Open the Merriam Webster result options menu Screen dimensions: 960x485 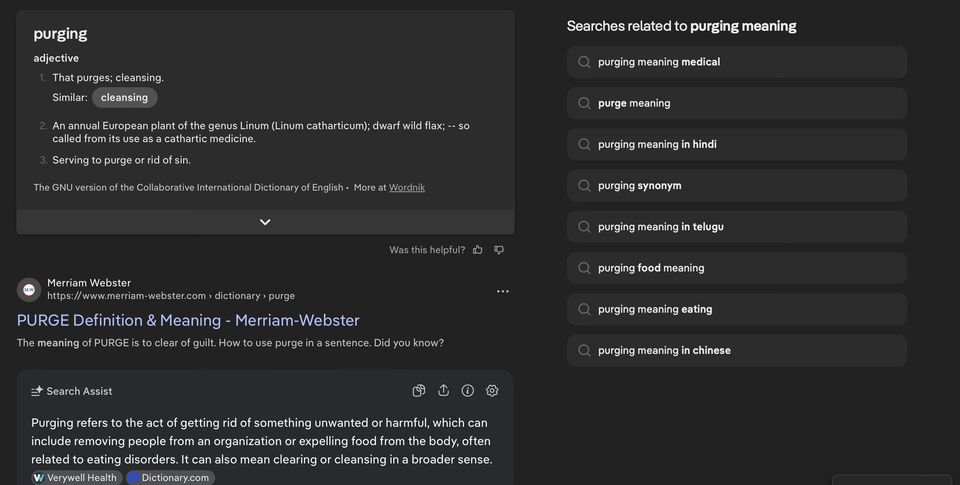pyautogui.click(x=503, y=291)
